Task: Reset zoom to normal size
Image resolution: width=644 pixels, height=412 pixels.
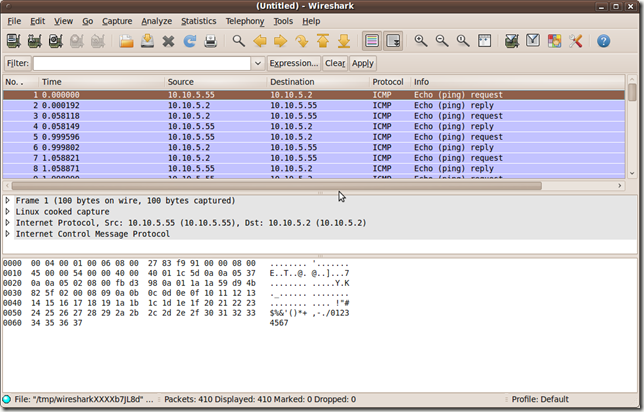Action: pyautogui.click(x=463, y=41)
